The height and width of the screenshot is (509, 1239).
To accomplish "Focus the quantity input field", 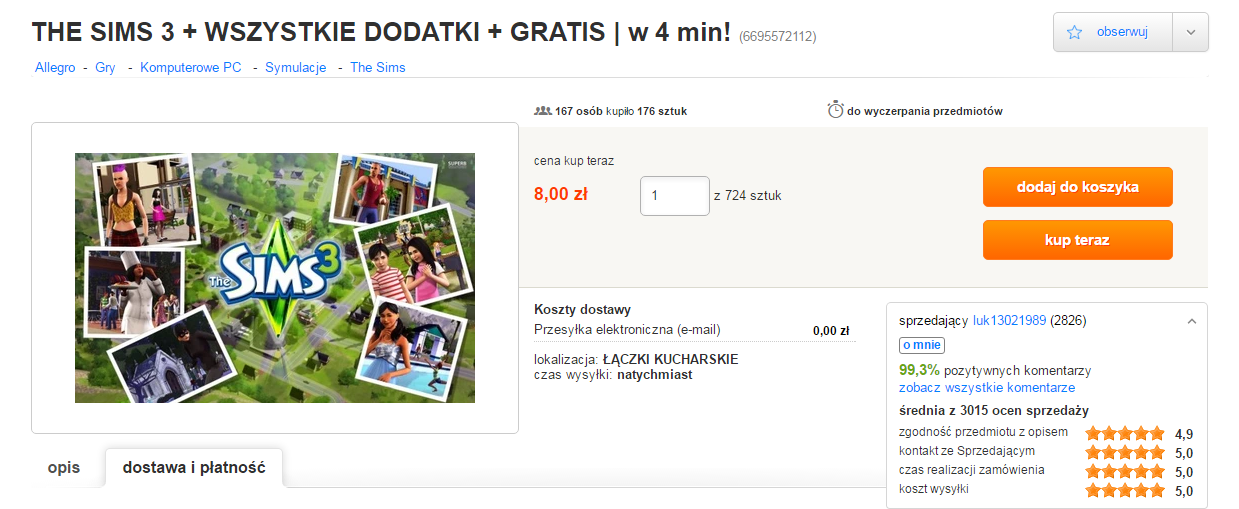I will [675, 195].
